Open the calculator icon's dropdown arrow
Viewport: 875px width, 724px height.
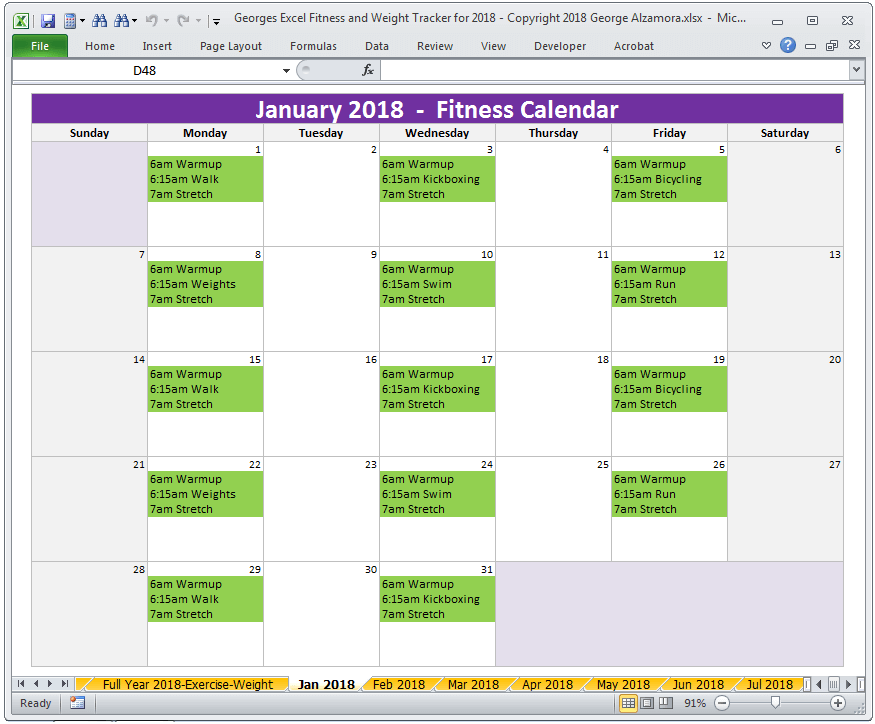point(83,21)
